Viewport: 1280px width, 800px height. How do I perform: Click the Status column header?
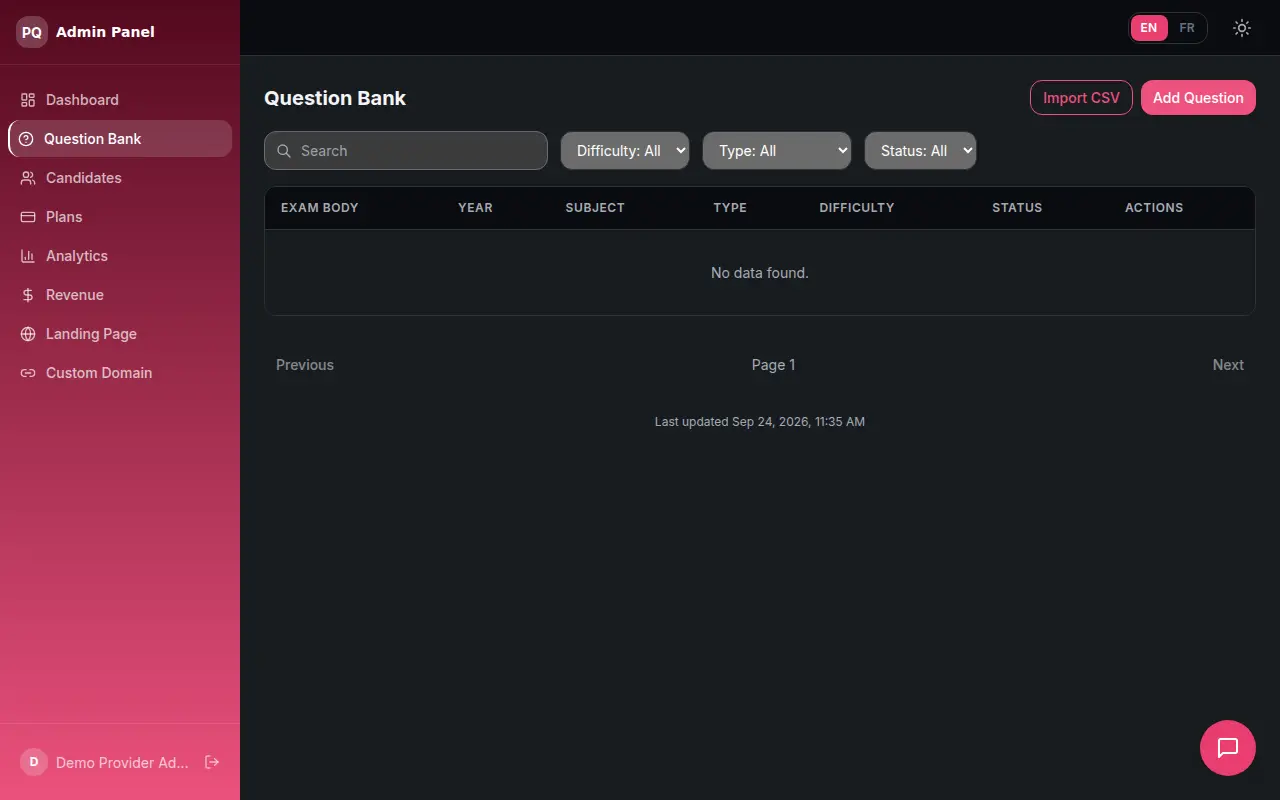(x=1017, y=208)
